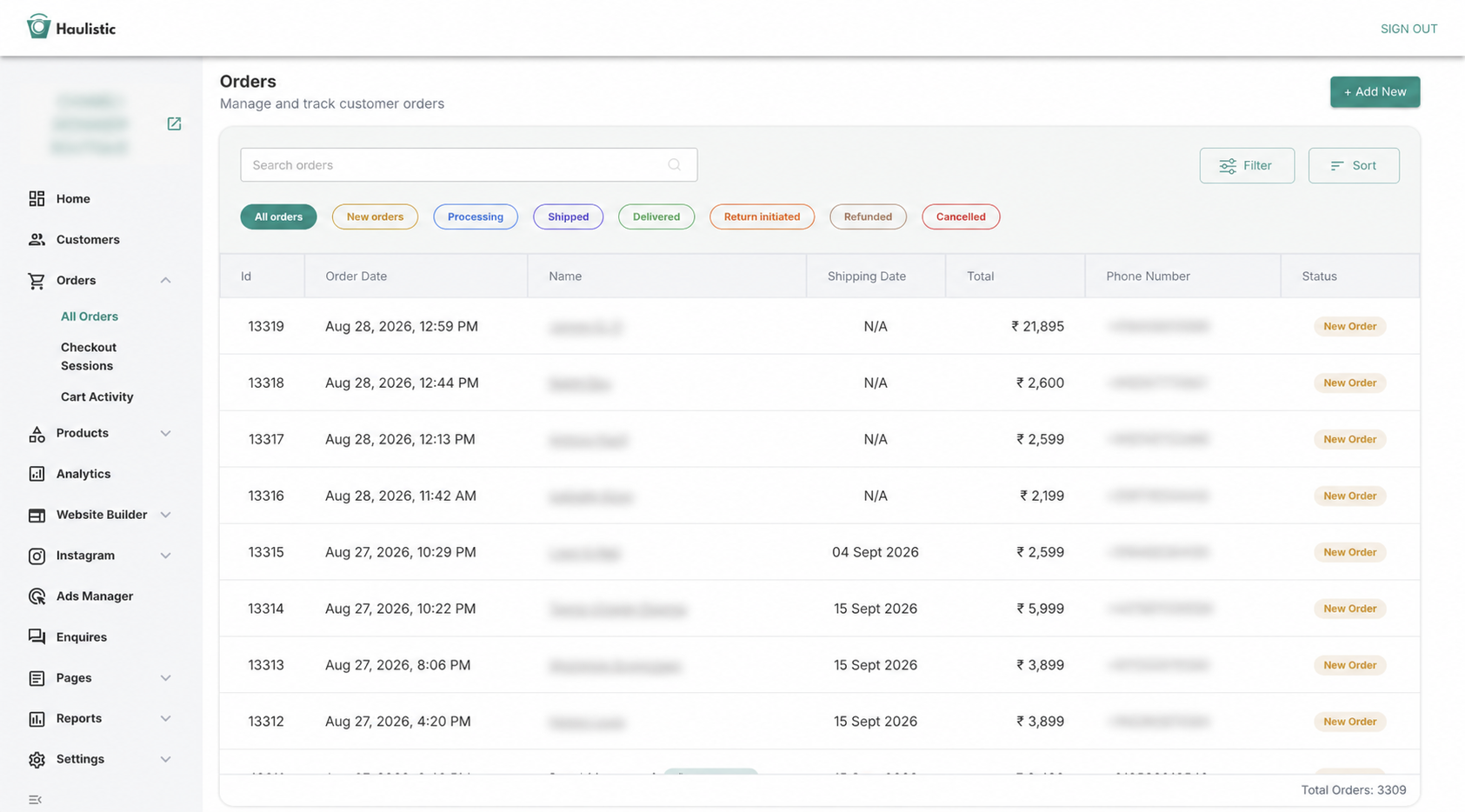The height and width of the screenshot is (812, 1465).
Task: Click the Instagram camera icon
Action: [x=37, y=556]
